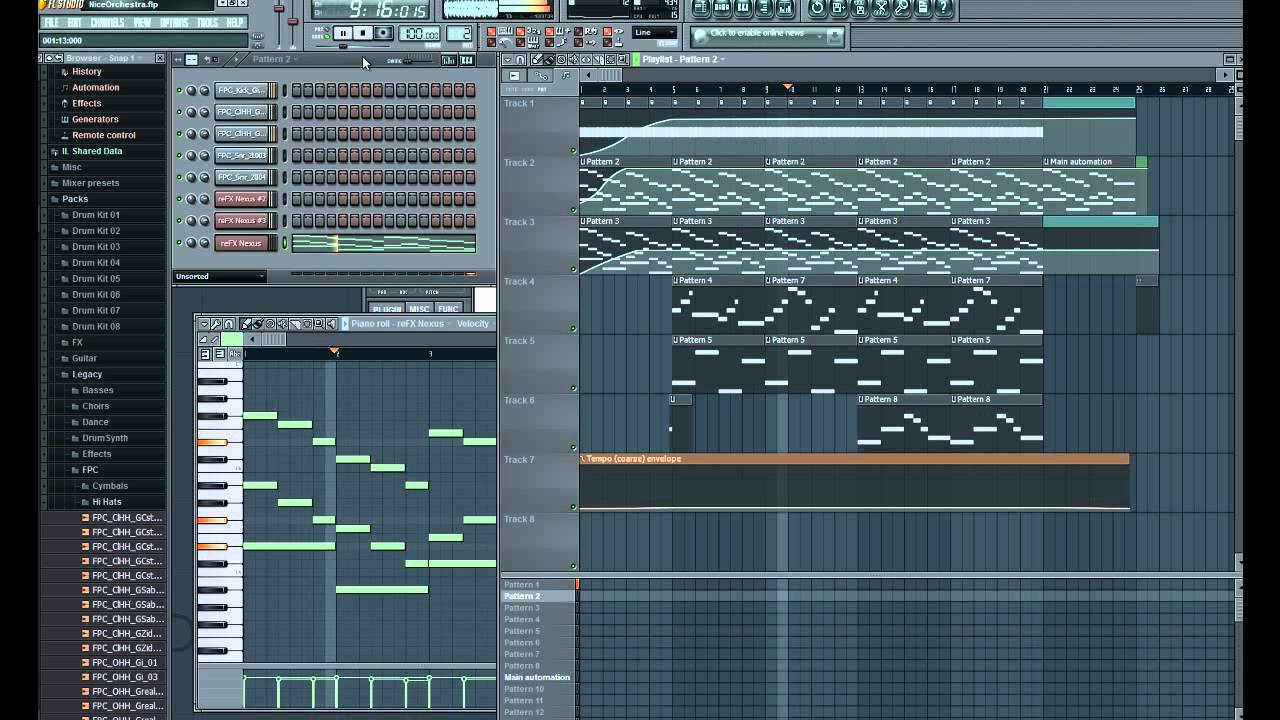
Task: Select the Zoom tool in the piano roll
Action: [x=319, y=324]
